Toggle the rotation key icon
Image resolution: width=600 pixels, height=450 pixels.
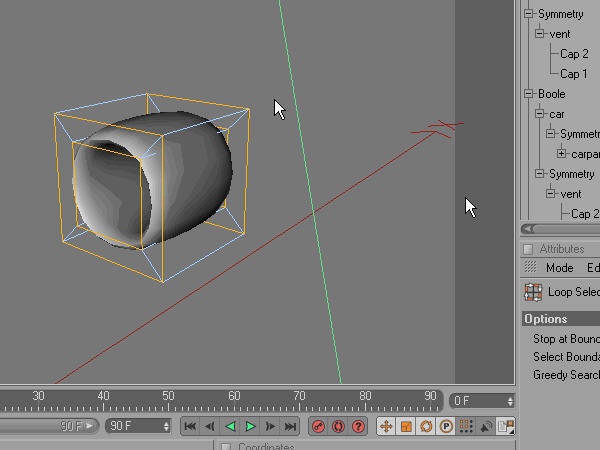coord(426,426)
